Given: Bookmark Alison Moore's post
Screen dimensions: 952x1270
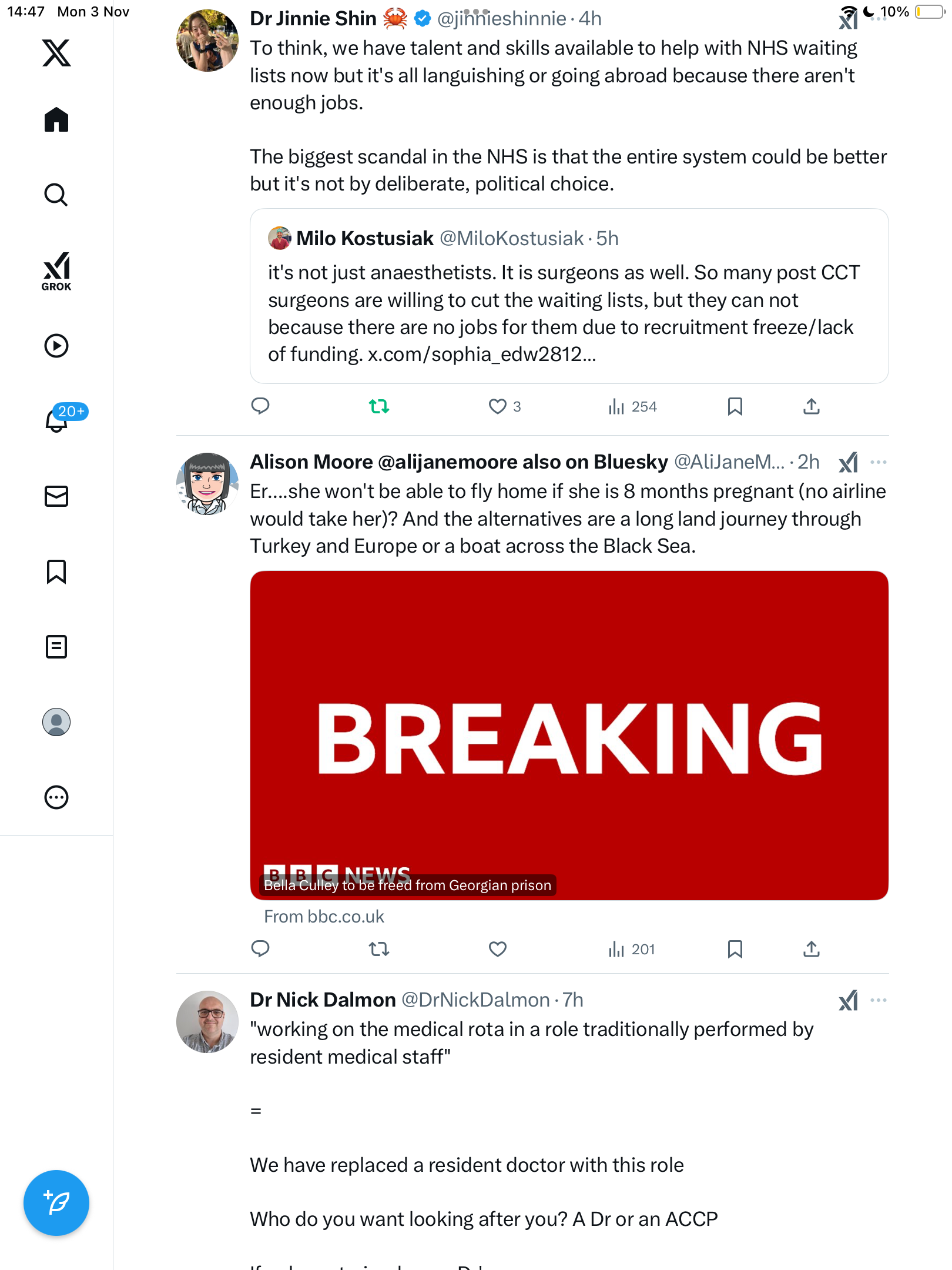Looking at the screenshot, I should (x=735, y=949).
